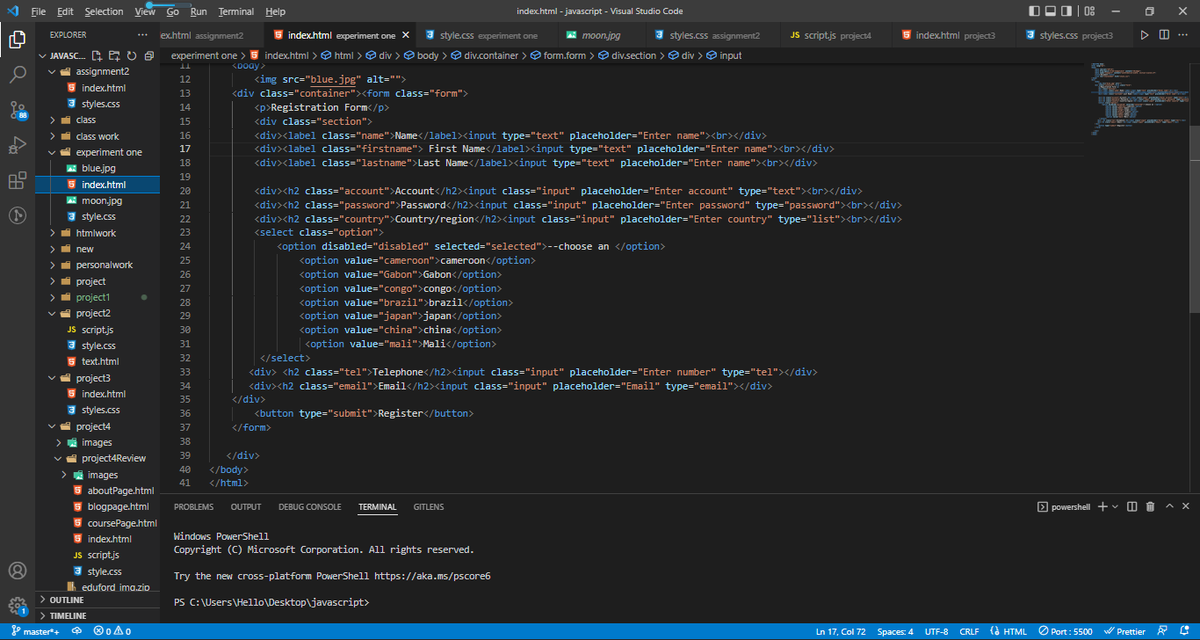The image size is (1200, 640).
Task: Click CRLF end-of-line setting
Action: point(969,632)
